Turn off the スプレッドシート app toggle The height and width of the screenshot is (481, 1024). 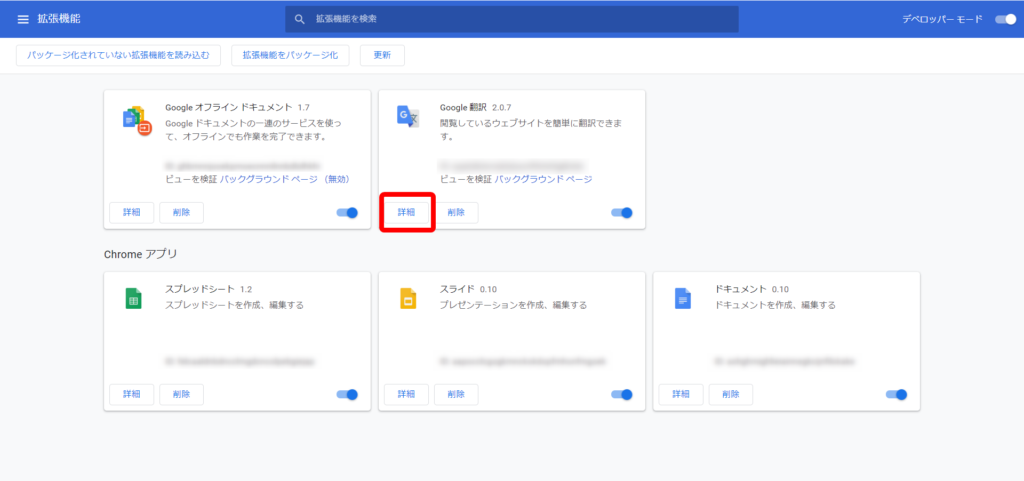point(347,394)
